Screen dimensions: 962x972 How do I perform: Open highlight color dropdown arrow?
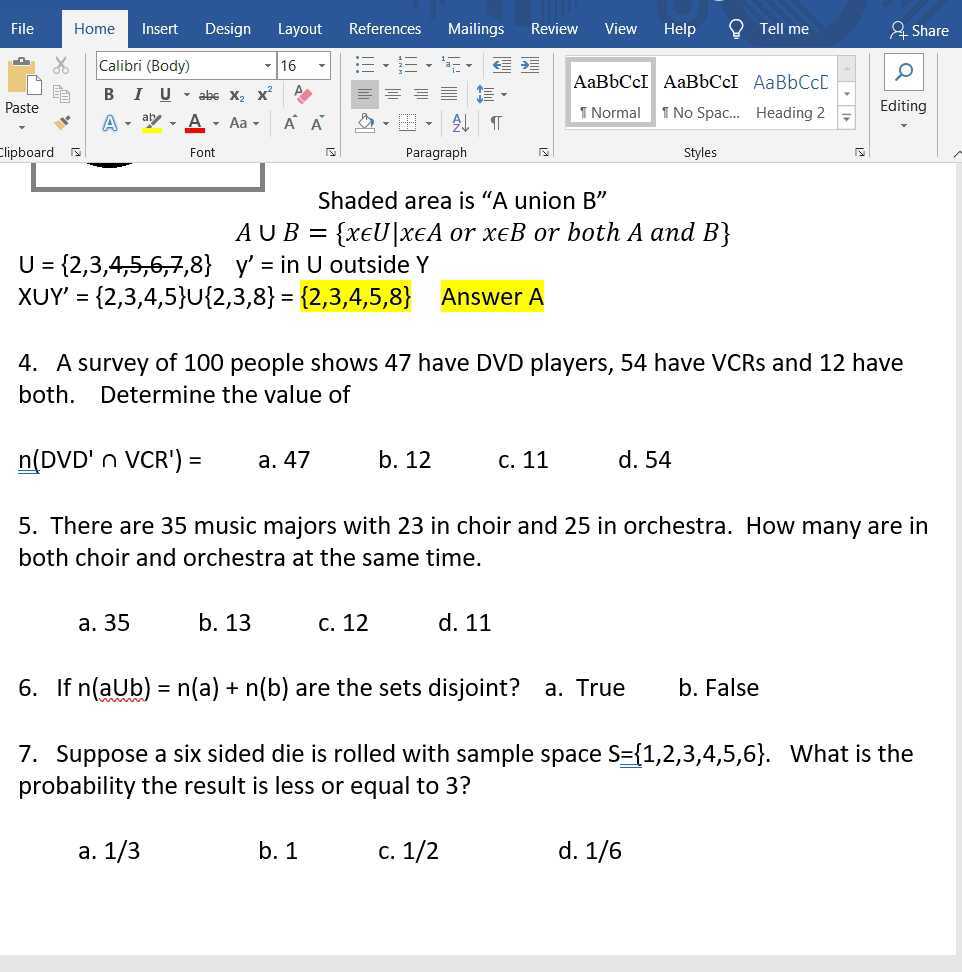click(x=172, y=123)
